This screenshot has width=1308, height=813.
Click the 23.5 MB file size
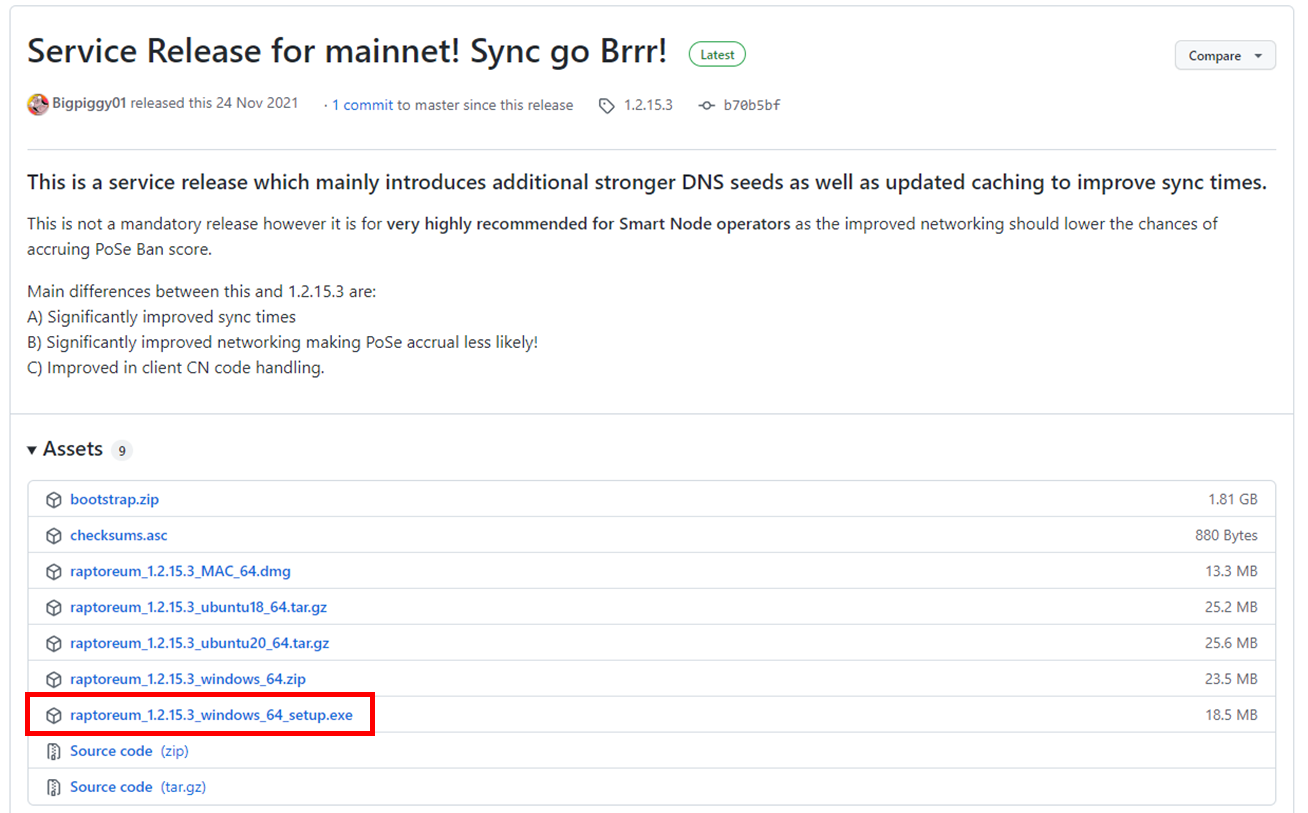click(x=1232, y=679)
